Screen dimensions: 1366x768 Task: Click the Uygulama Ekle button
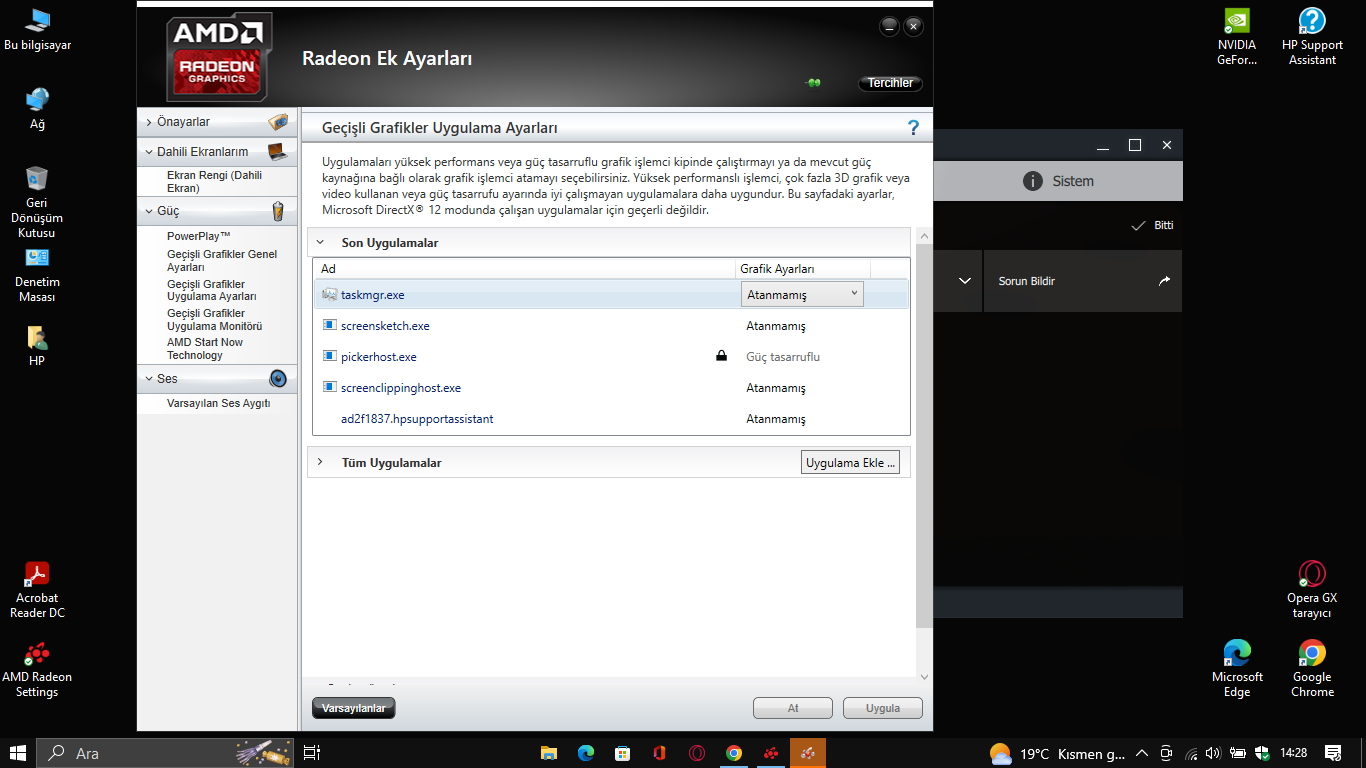[851, 463]
